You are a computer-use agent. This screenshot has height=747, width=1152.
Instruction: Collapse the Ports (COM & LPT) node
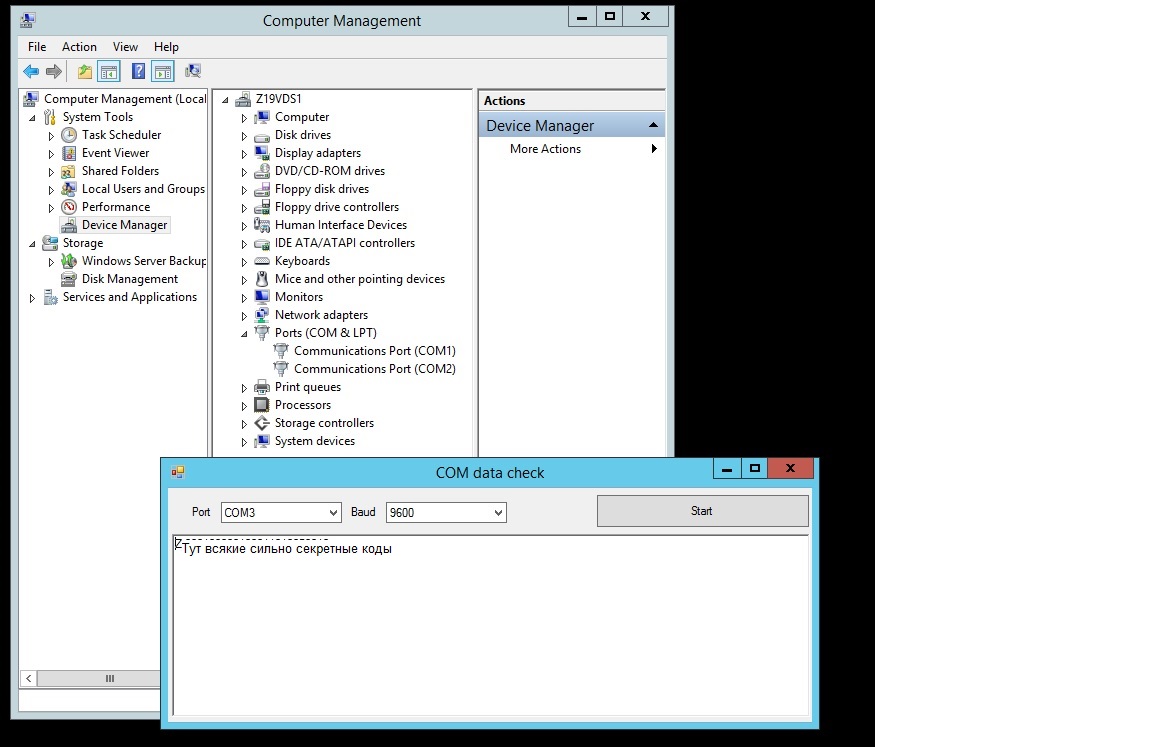click(244, 334)
